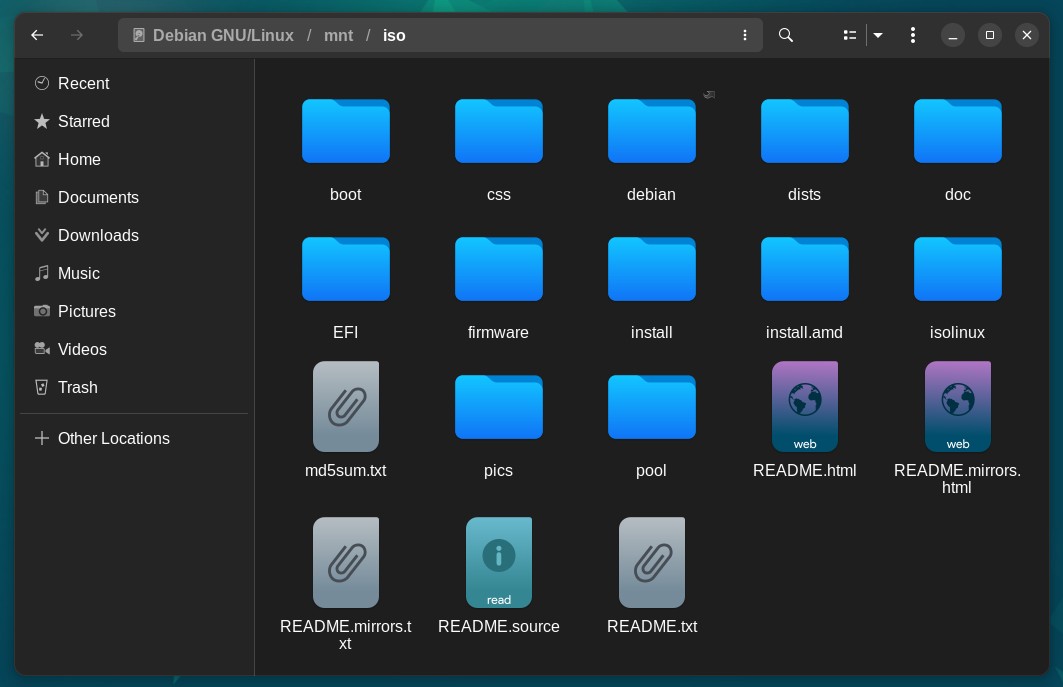
Task: Open Downloads in the sidebar
Action: tap(134, 235)
